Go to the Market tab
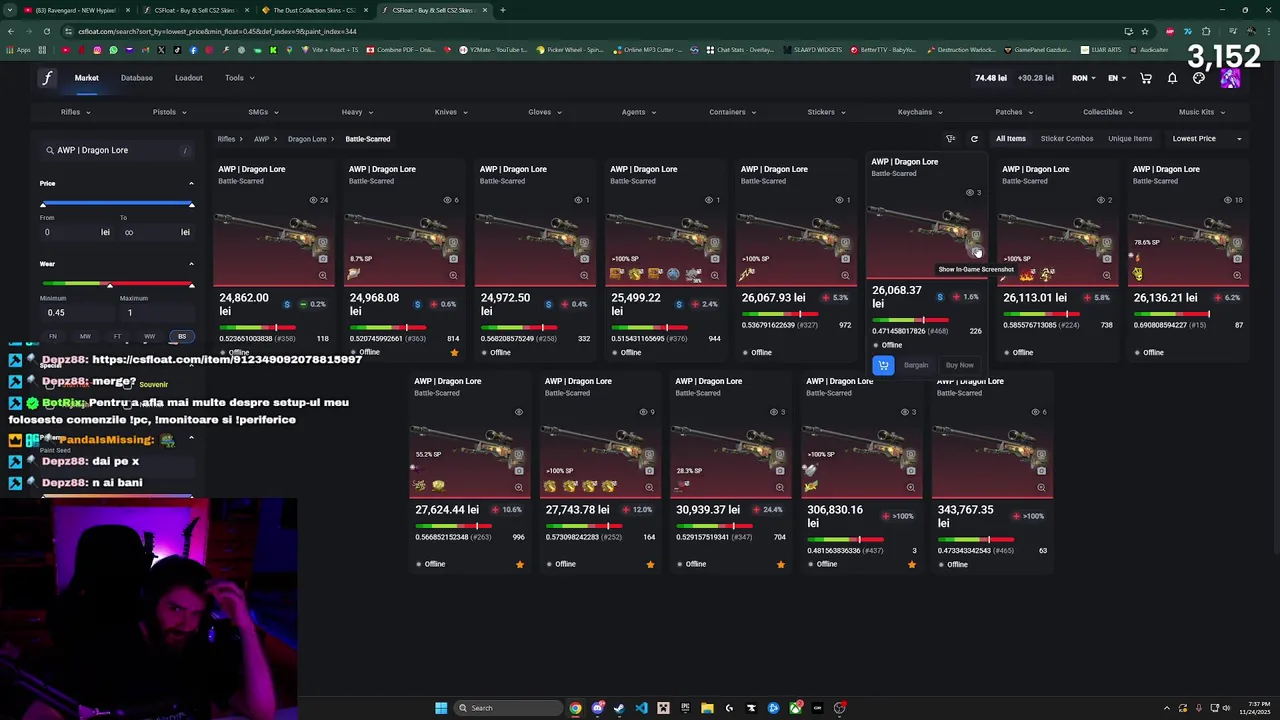This screenshot has height=720, width=1280. [x=86, y=78]
